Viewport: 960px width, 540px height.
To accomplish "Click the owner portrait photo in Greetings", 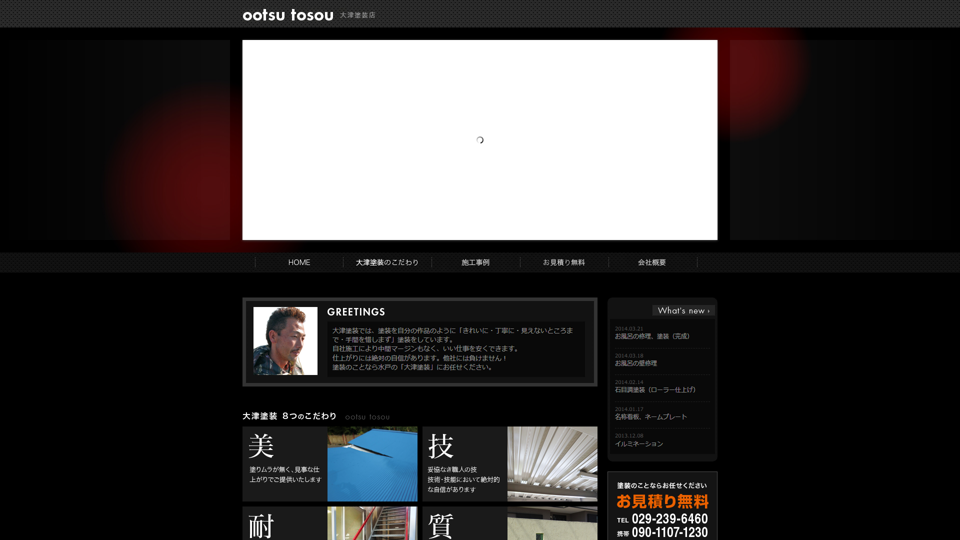I will 285,341.
